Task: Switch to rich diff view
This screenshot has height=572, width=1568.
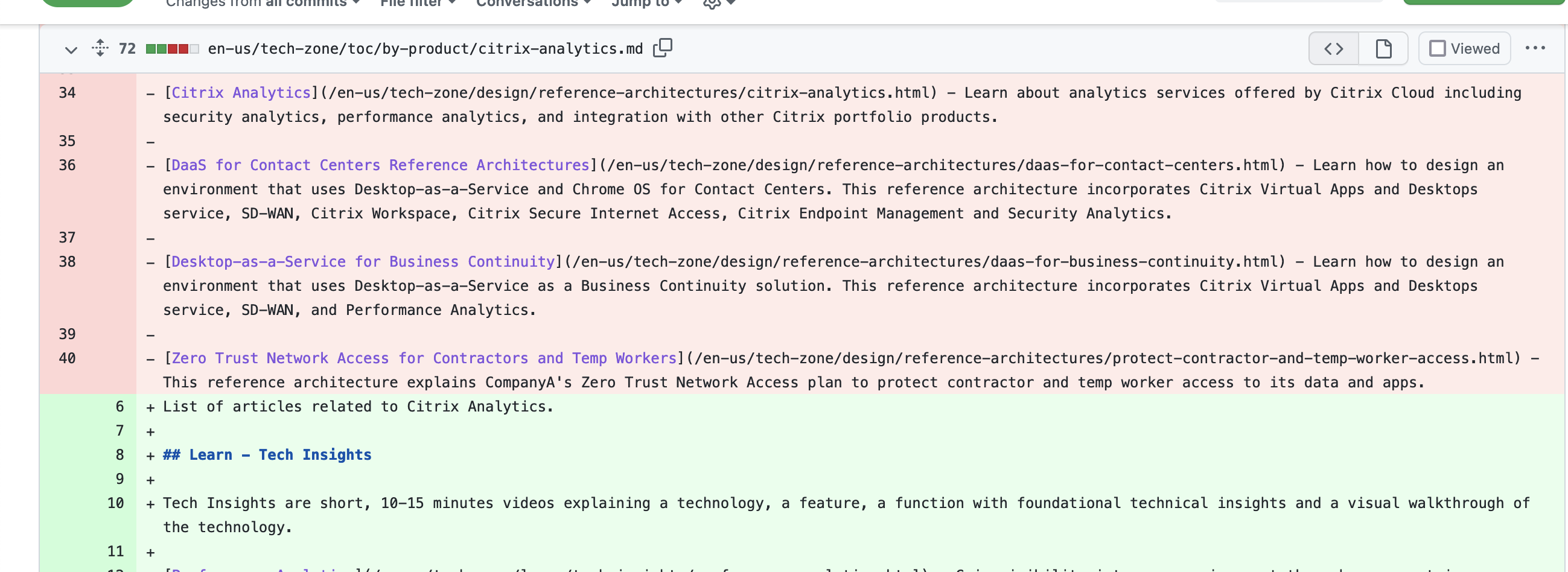Action: click(x=1383, y=49)
